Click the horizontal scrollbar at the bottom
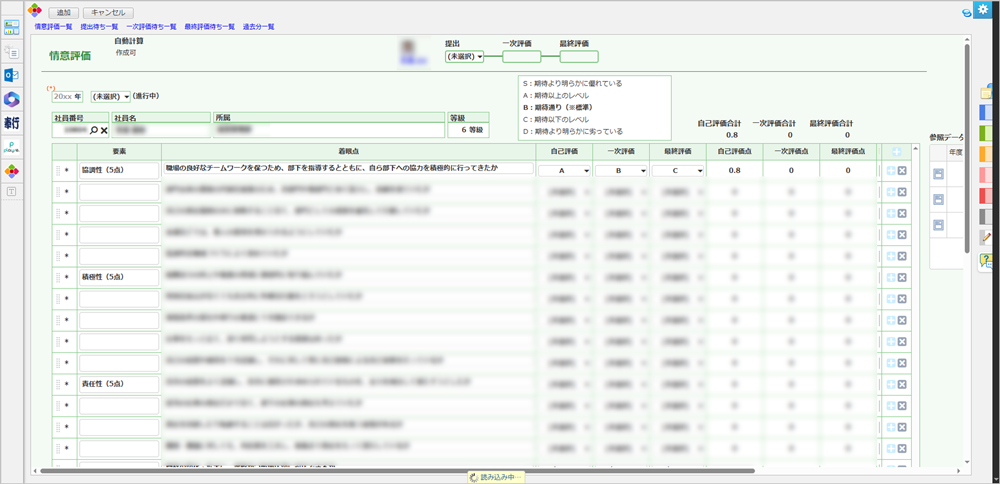The width and height of the screenshot is (1000, 484). tap(397, 471)
